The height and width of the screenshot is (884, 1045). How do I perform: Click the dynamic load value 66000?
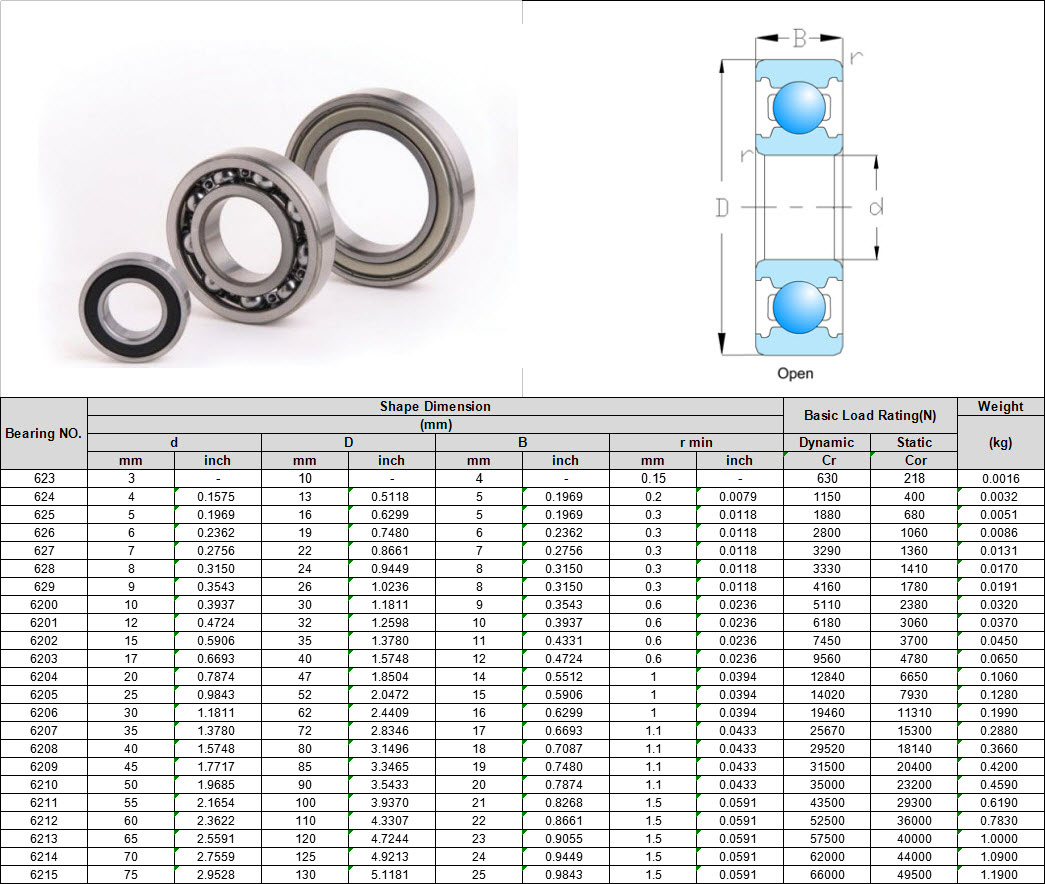click(826, 875)
